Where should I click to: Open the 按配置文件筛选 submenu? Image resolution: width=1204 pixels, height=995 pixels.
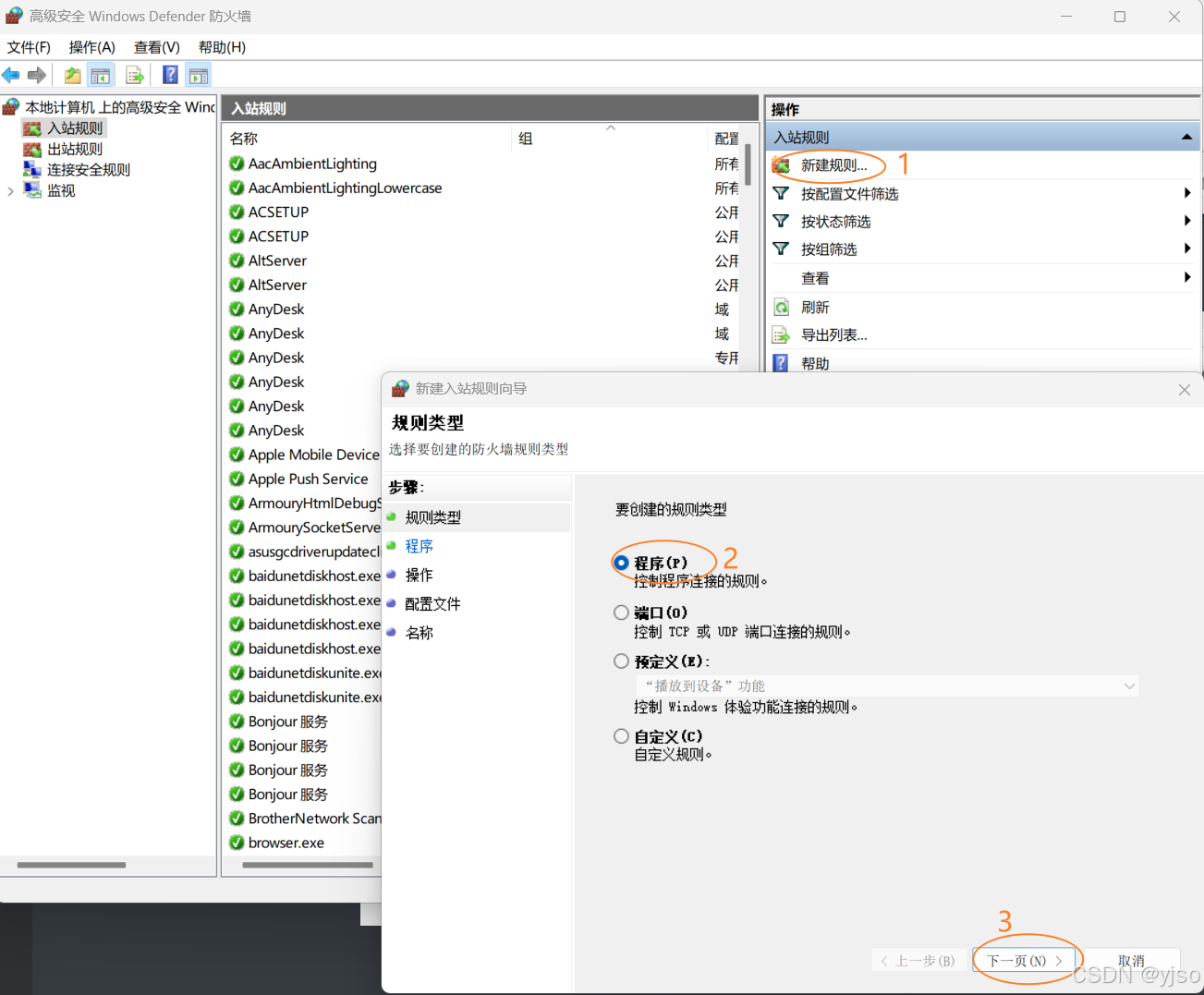coord(983,194)
